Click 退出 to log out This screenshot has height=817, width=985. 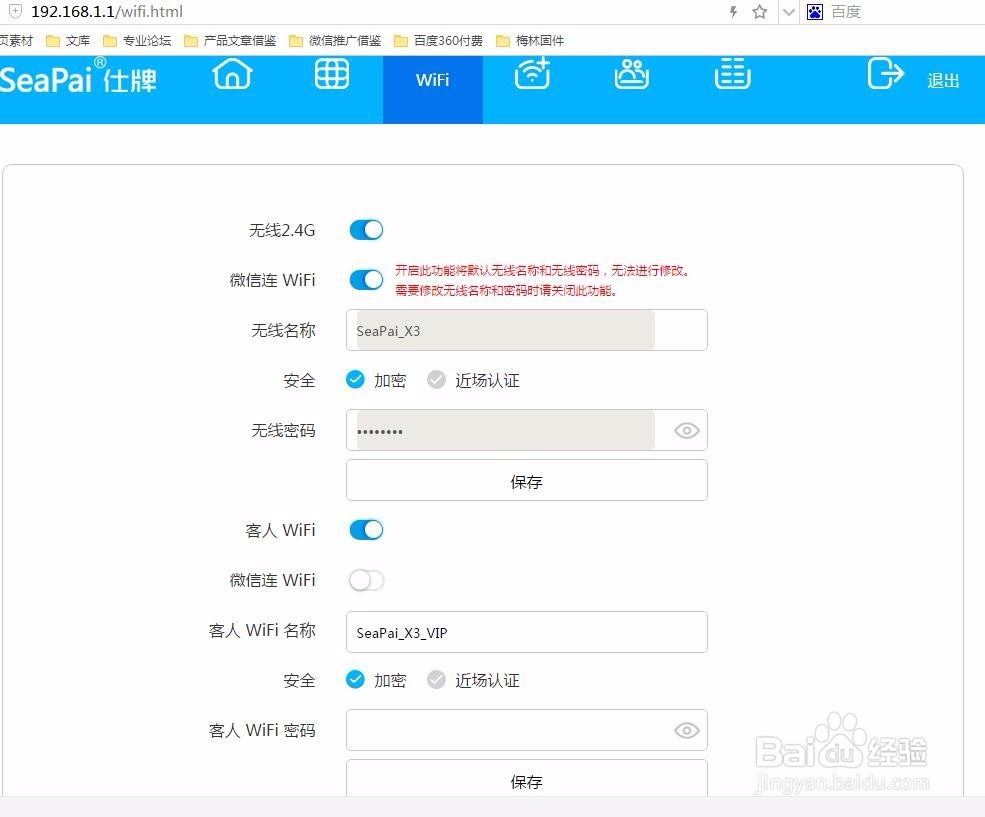pyautogui.click(x=942, y=80)
